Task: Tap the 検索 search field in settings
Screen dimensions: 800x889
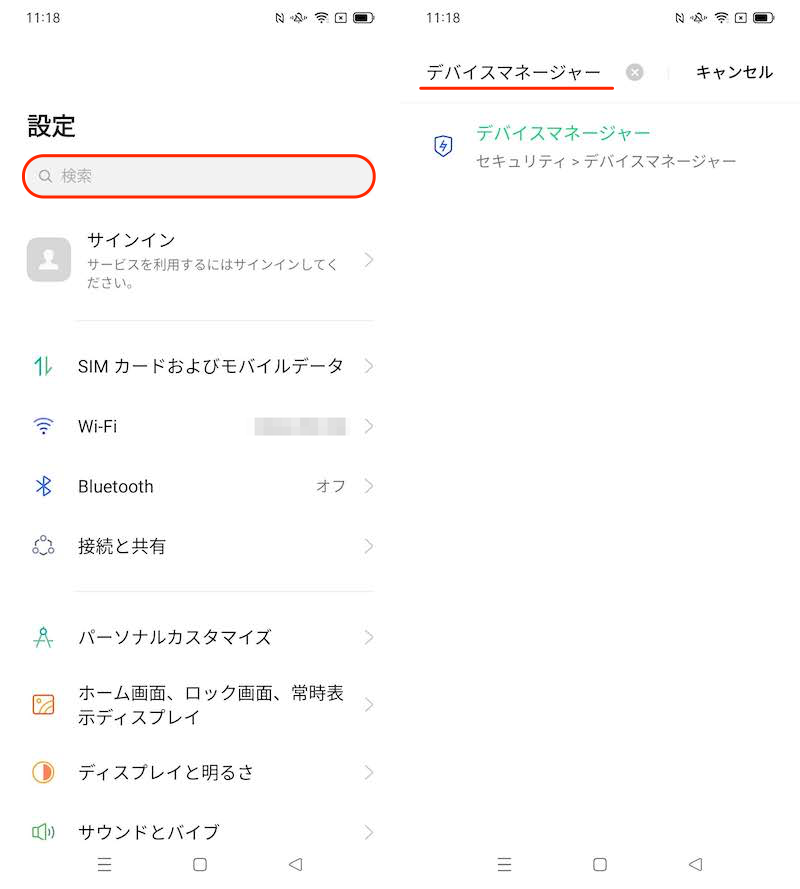Action: (x=200, y=176)
